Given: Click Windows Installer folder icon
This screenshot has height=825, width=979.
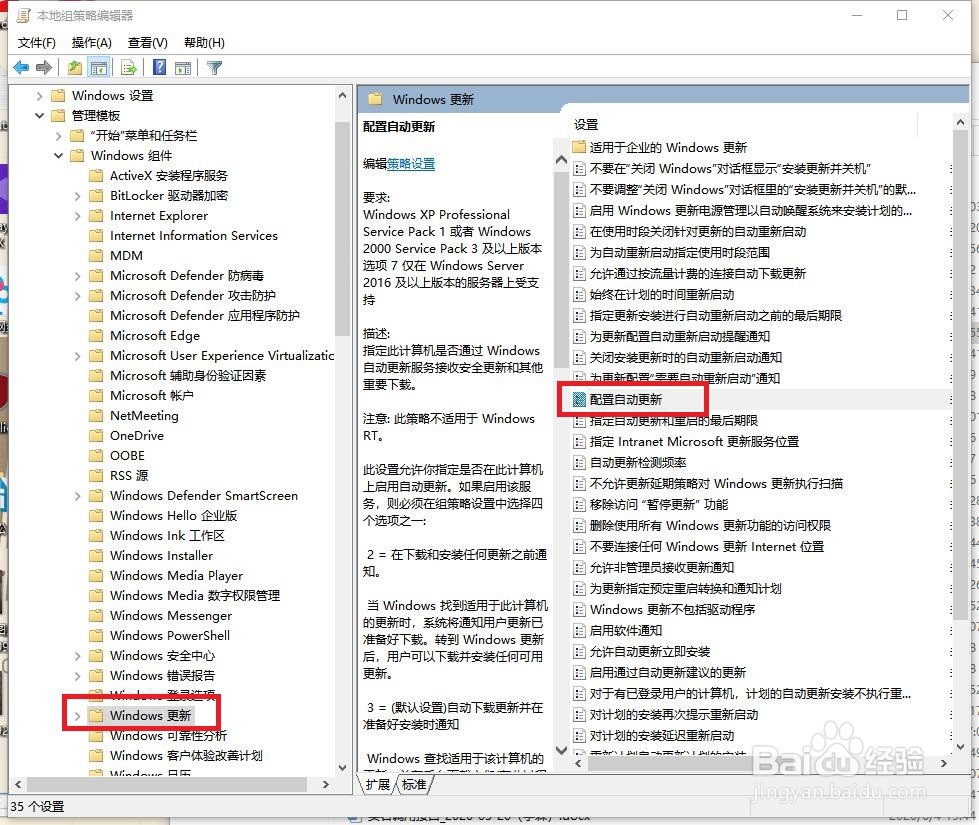Looking at the screenshot, I should click(96, 555).
